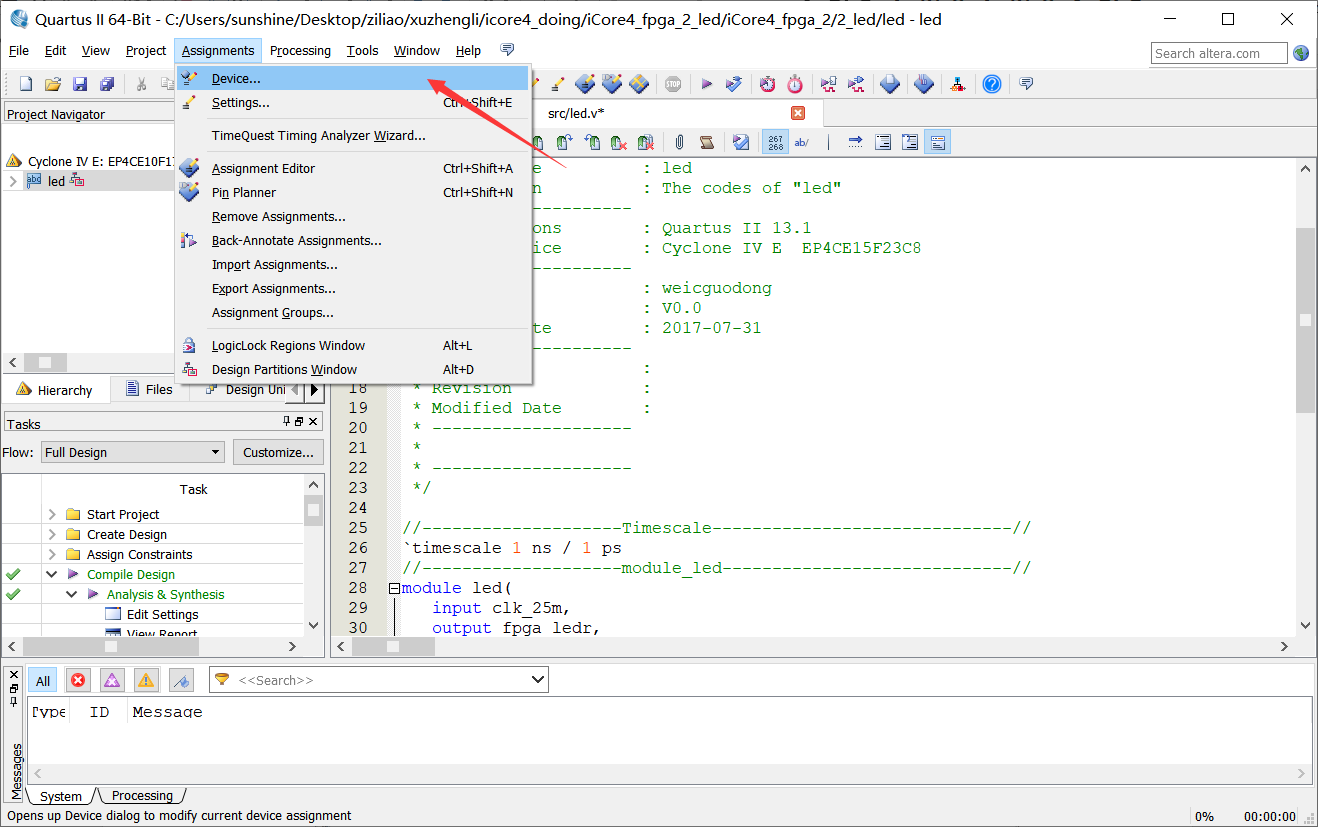Image resolution: width=1318 pixels, height=827 pixels.
Task: Click the feedback icon in the menu bar
Action: pyautogui.click(x=507, y=50)
